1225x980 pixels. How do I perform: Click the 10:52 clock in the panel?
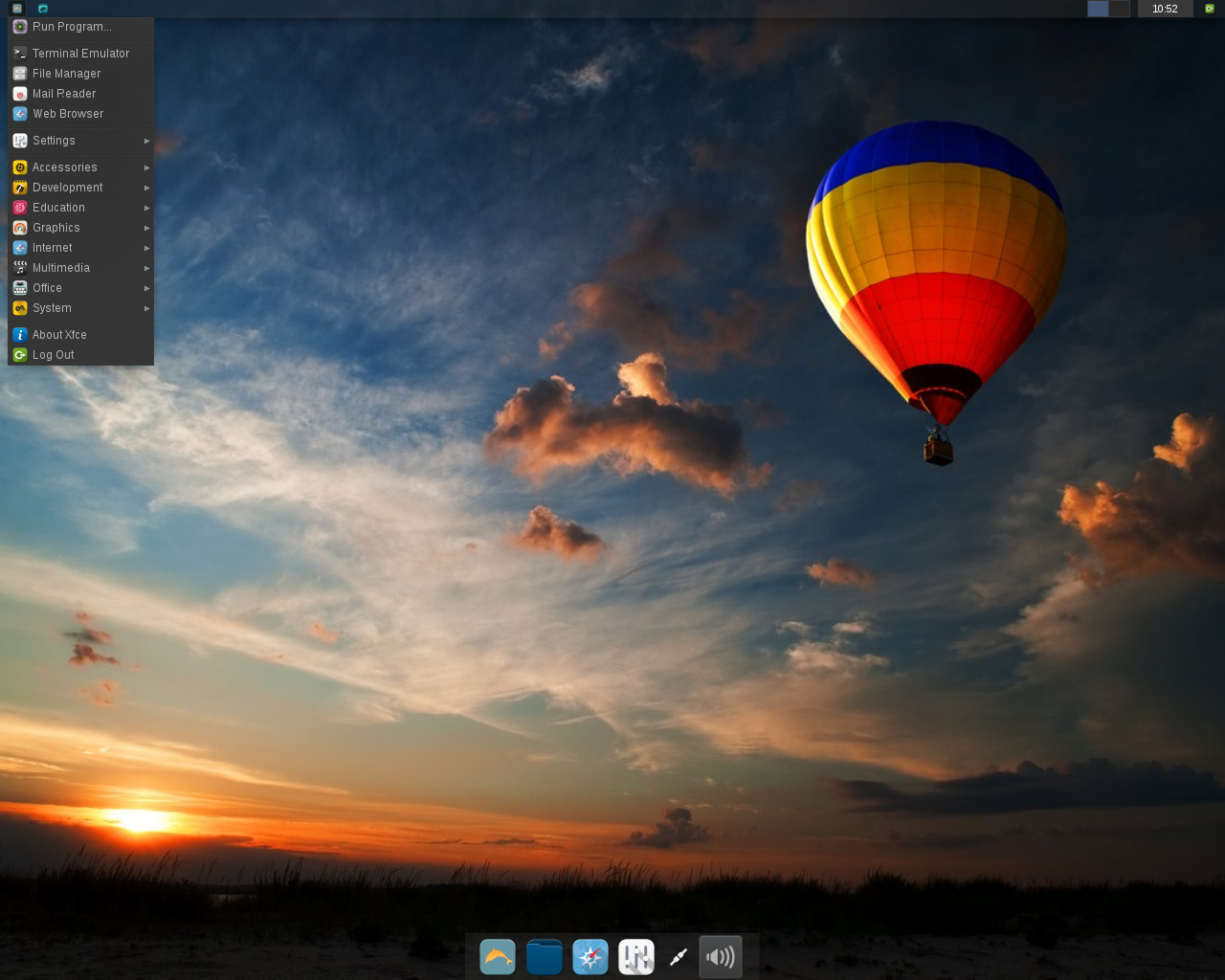(x=1165, y=9)
